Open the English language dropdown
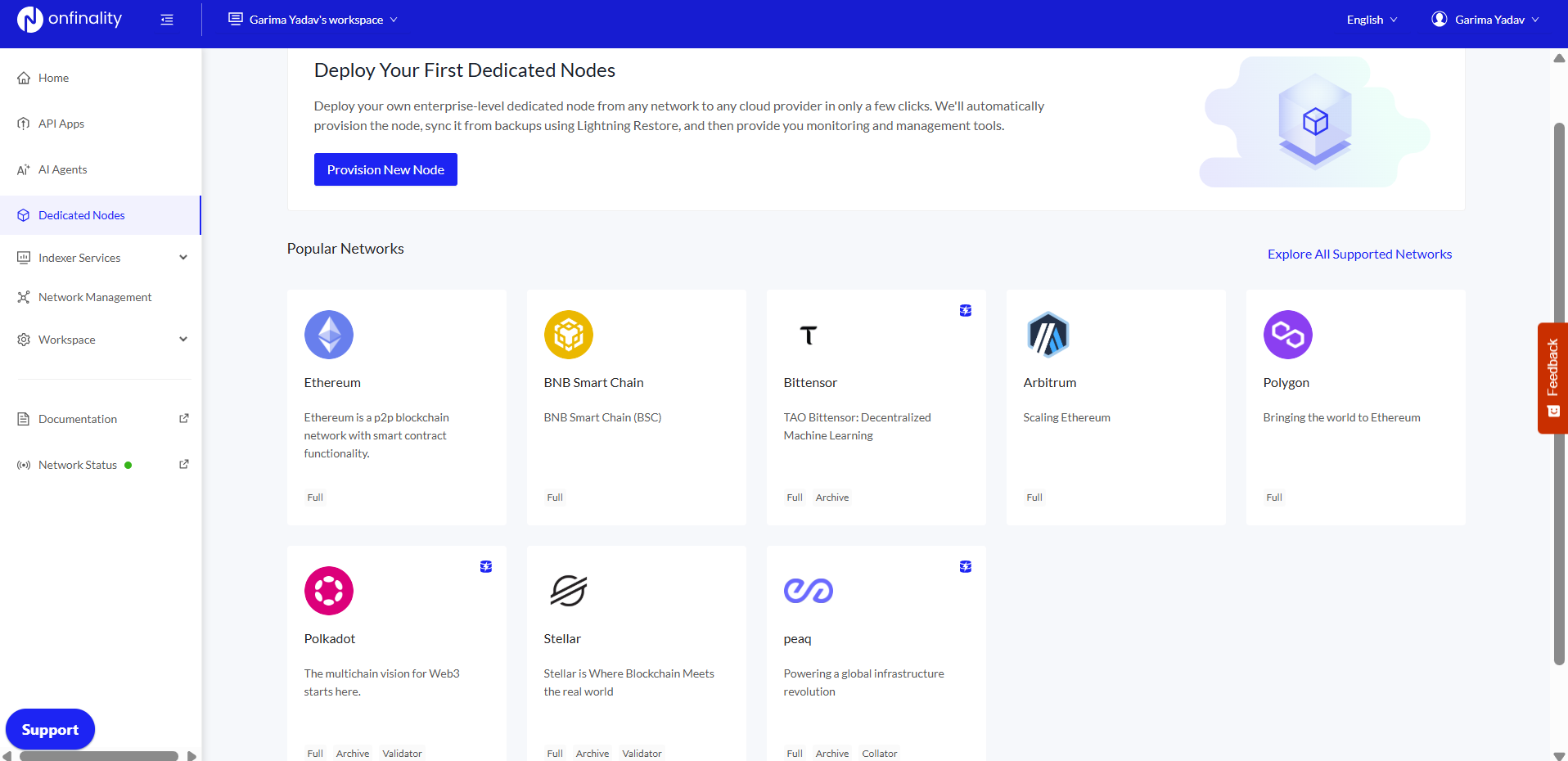Screen dimensions: 1568x761 1370,19
